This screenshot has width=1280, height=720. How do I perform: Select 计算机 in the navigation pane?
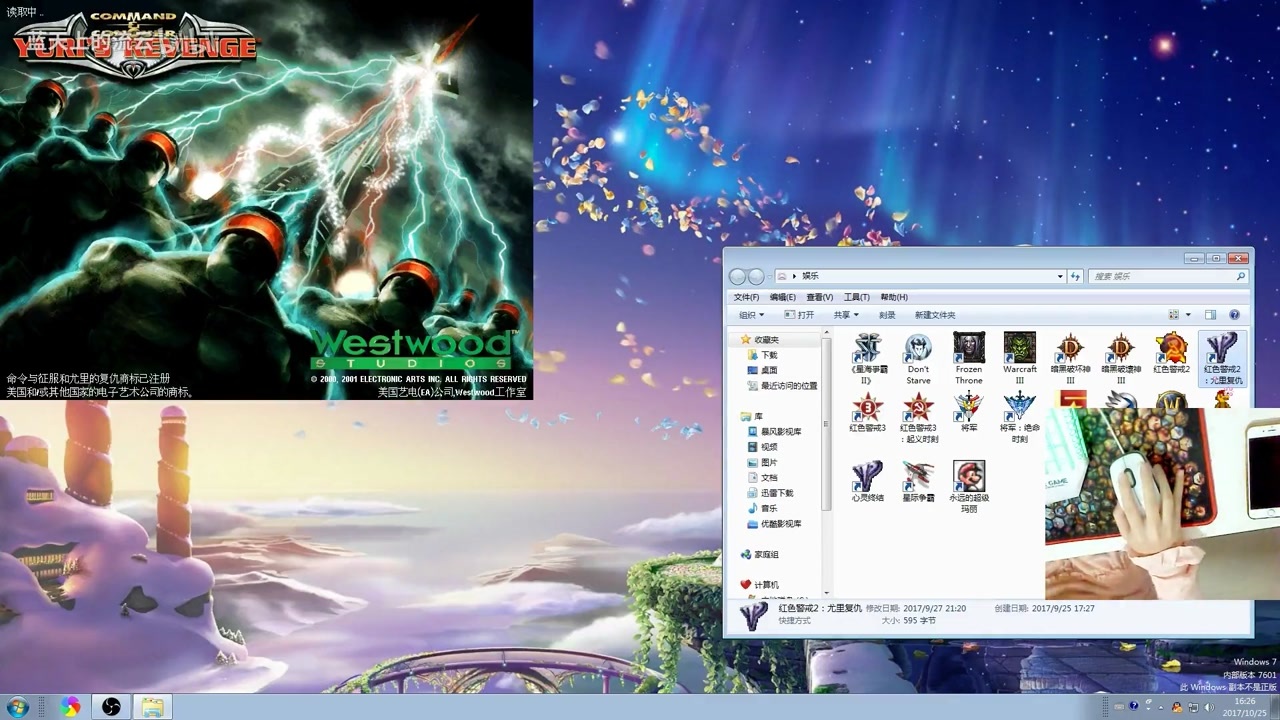tap(759, 585)
